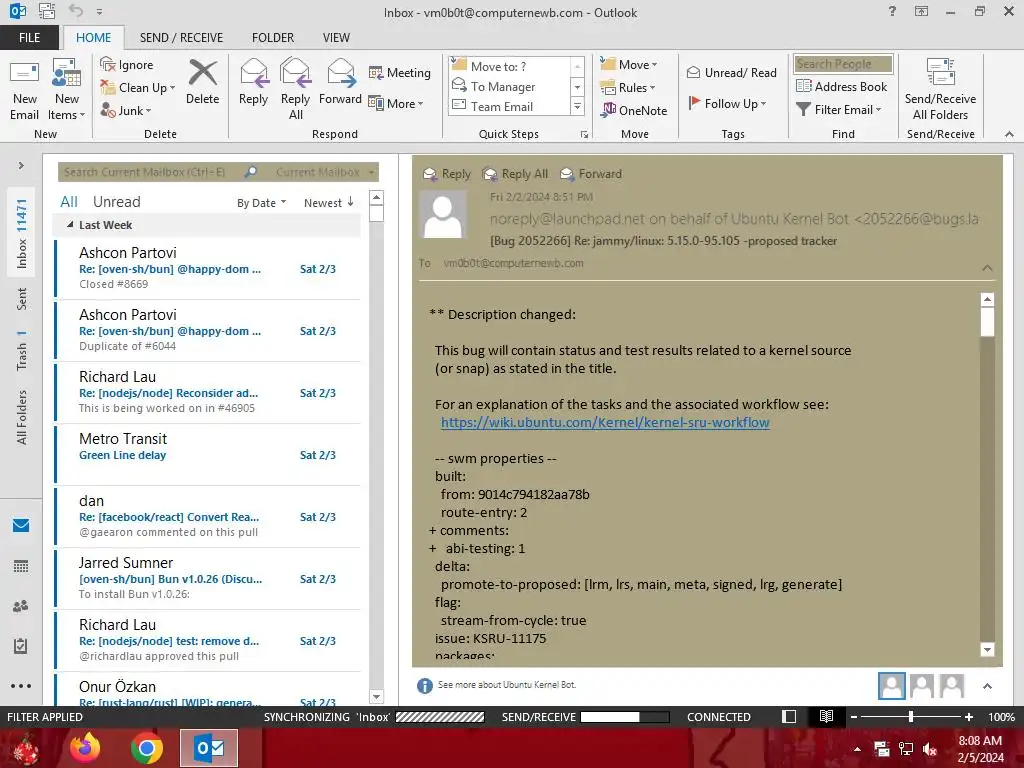Reply using the ribbon Reply button
This screenshot has height=768, width=1024.
point(253,82)
